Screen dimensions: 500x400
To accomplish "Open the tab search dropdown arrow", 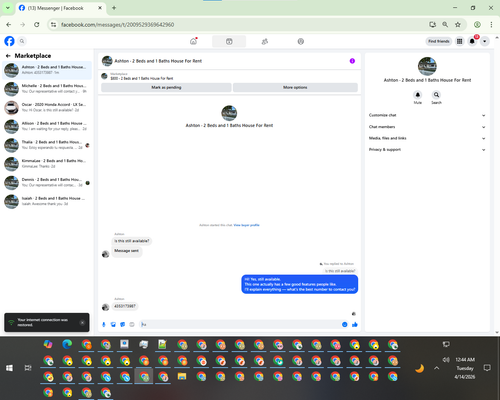I will click(8, 8).
